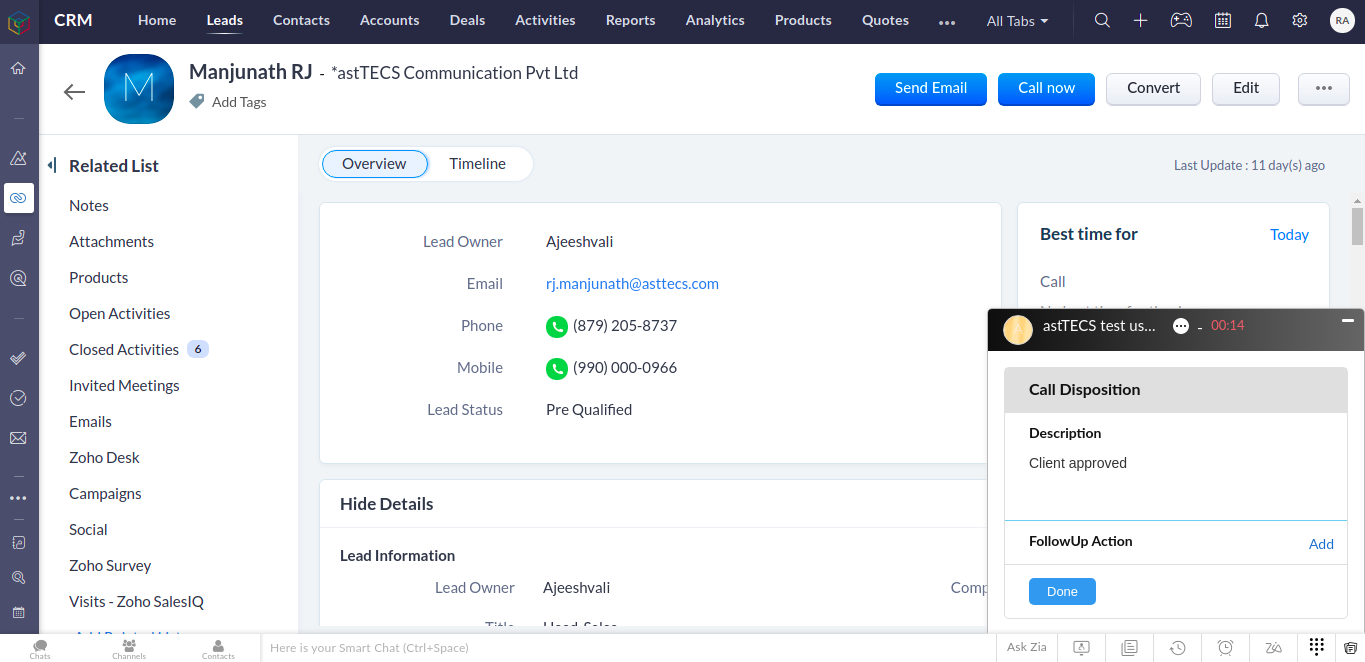
Task: Collapse the Related List panel
Action: pos(52,166)
